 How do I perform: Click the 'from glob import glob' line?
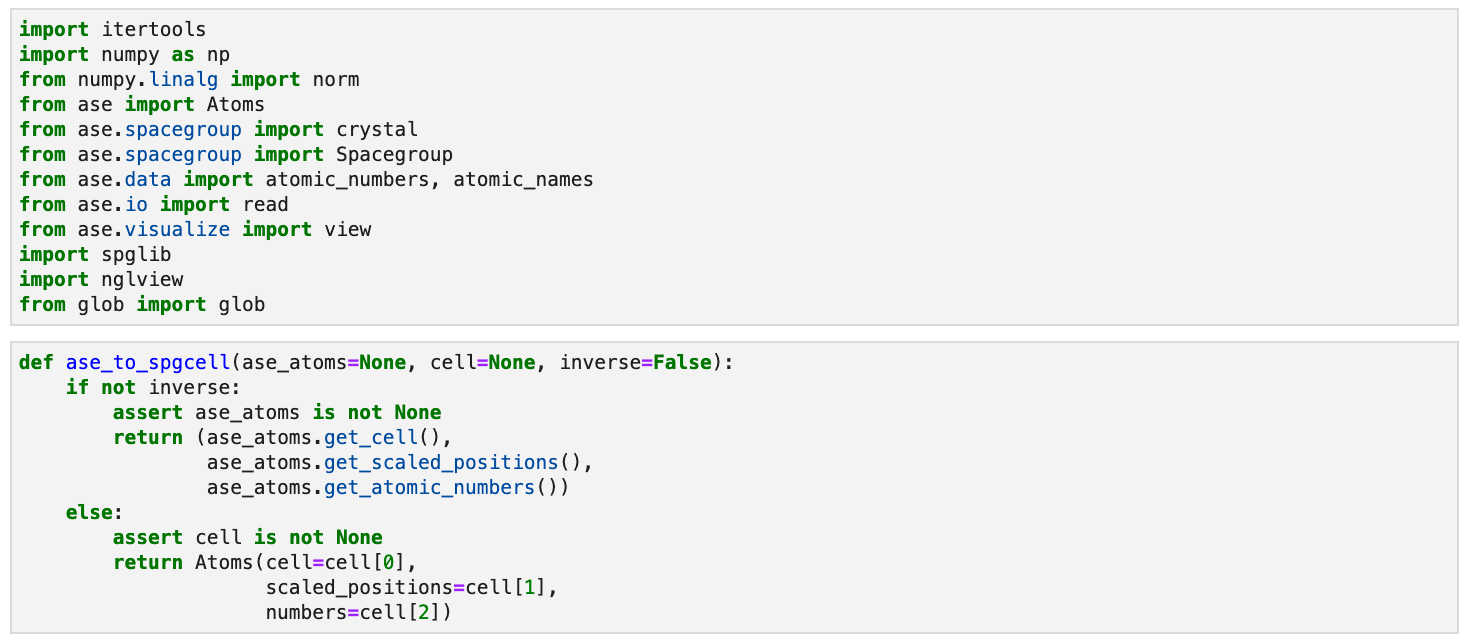click(142, 305)
